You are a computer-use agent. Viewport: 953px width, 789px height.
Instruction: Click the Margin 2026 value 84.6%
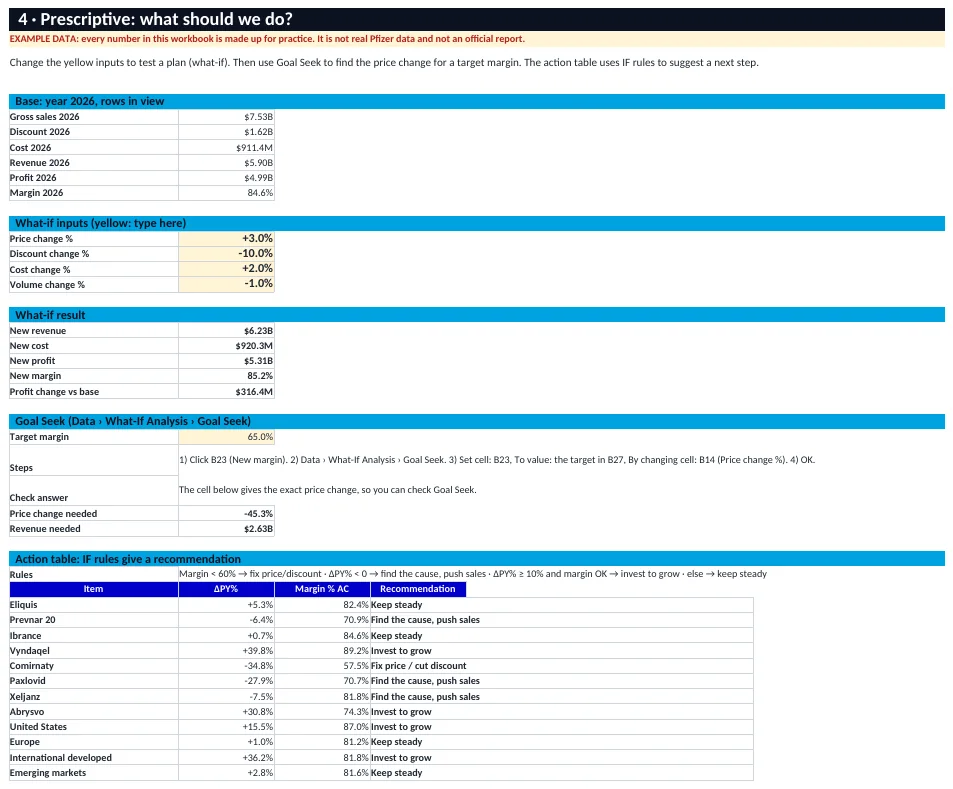pos(226,193)
